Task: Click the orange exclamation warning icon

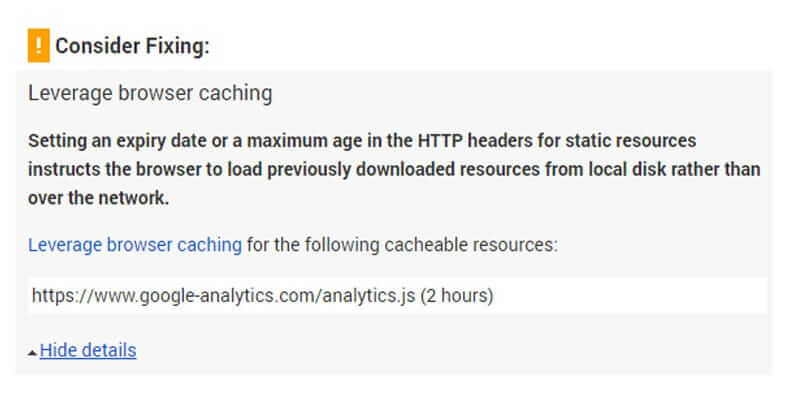Action: [x=39, y=46]
